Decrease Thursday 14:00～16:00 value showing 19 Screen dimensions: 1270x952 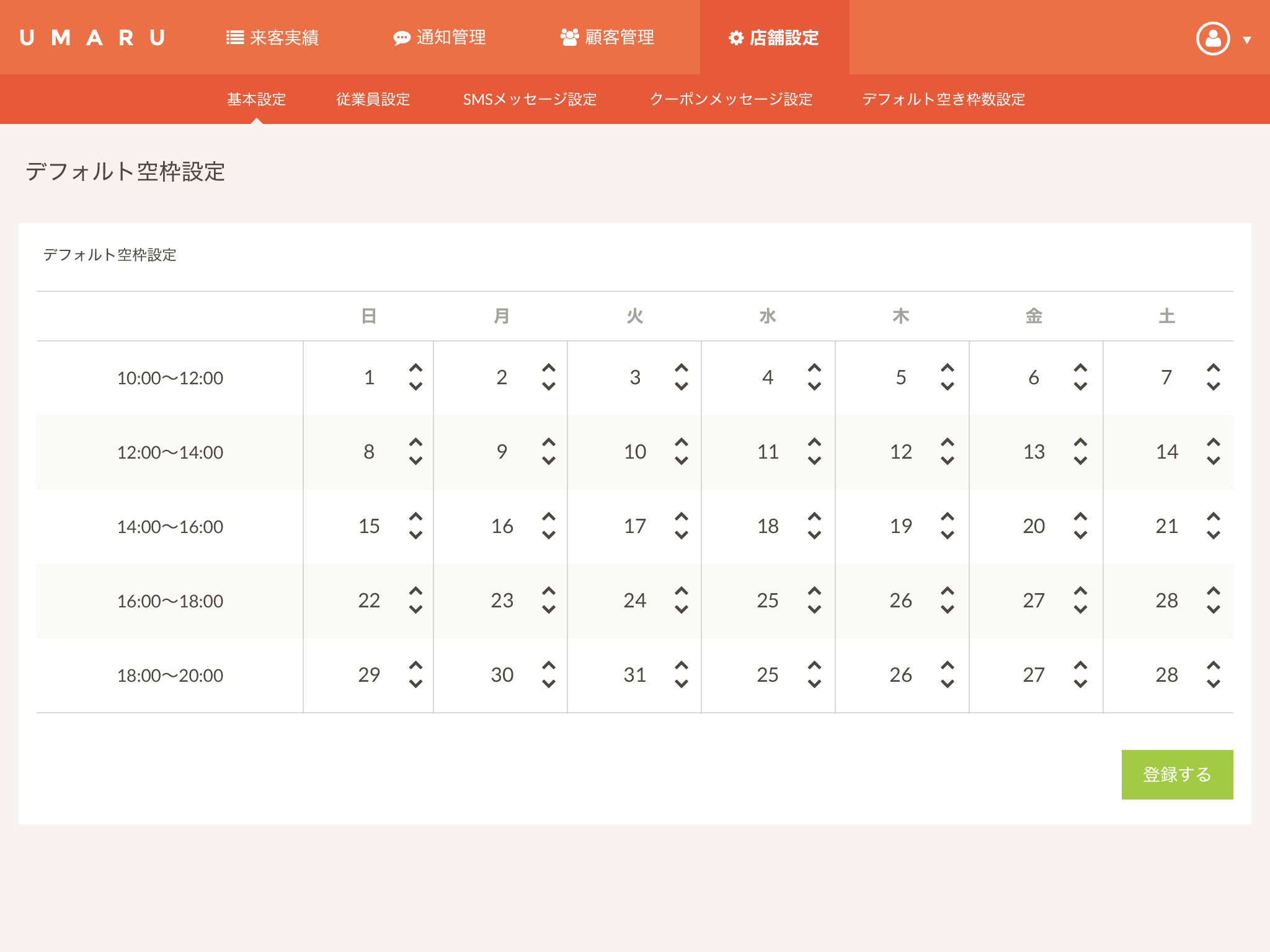pos(948,535)
